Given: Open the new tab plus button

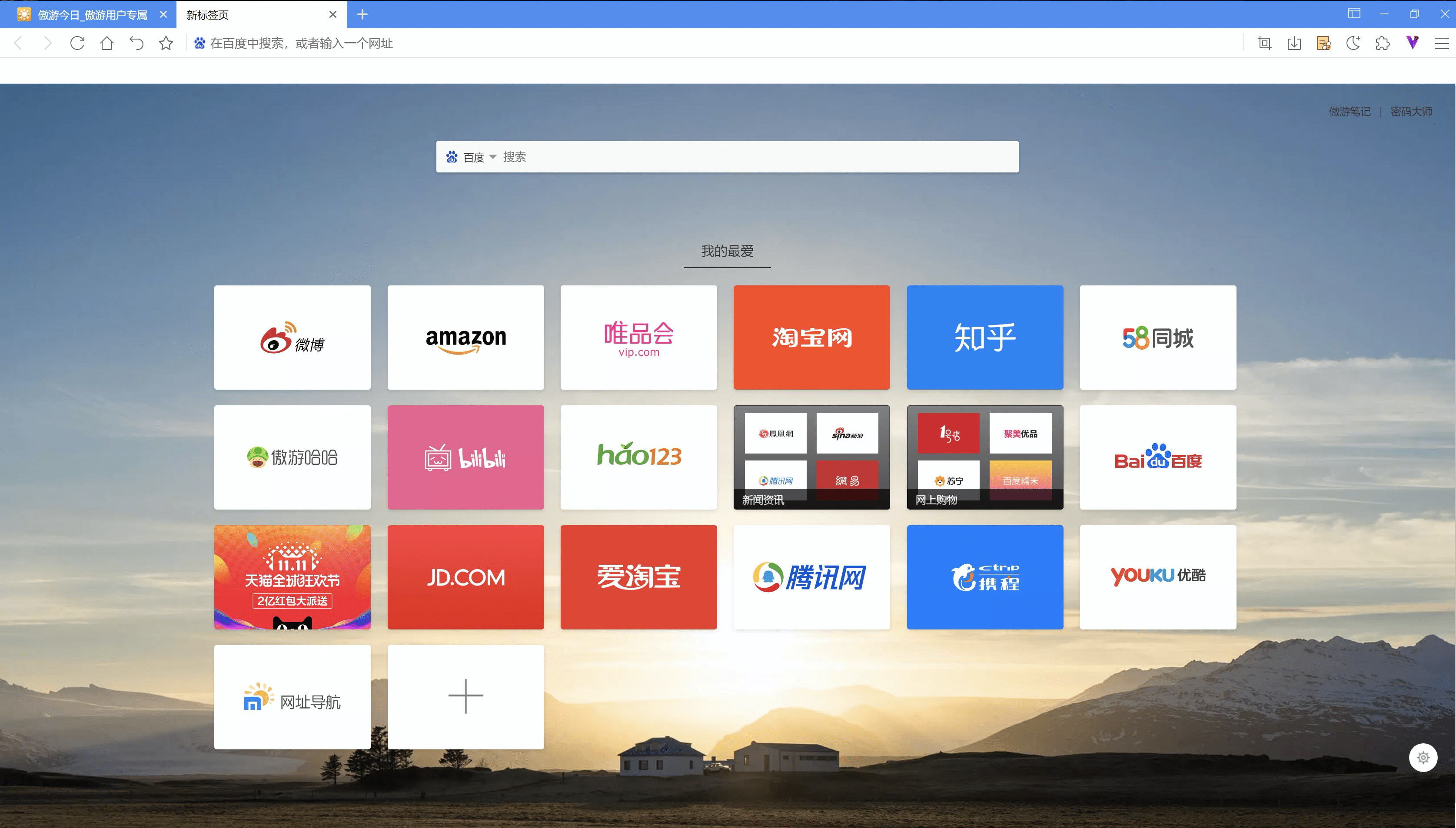Looking at the screenshot, I should [362, 15].
